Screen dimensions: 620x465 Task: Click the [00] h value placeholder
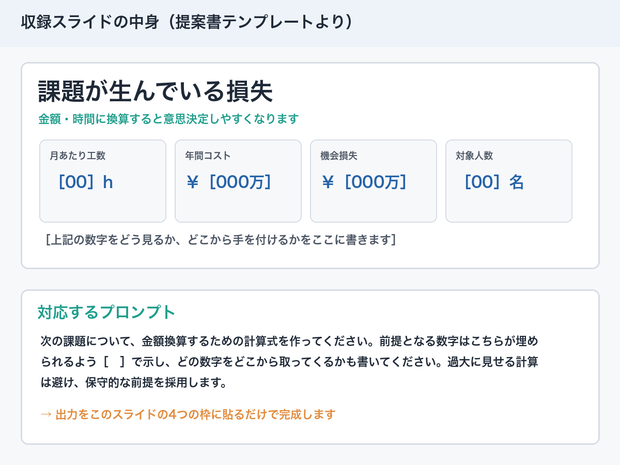[x=85, y=182]
